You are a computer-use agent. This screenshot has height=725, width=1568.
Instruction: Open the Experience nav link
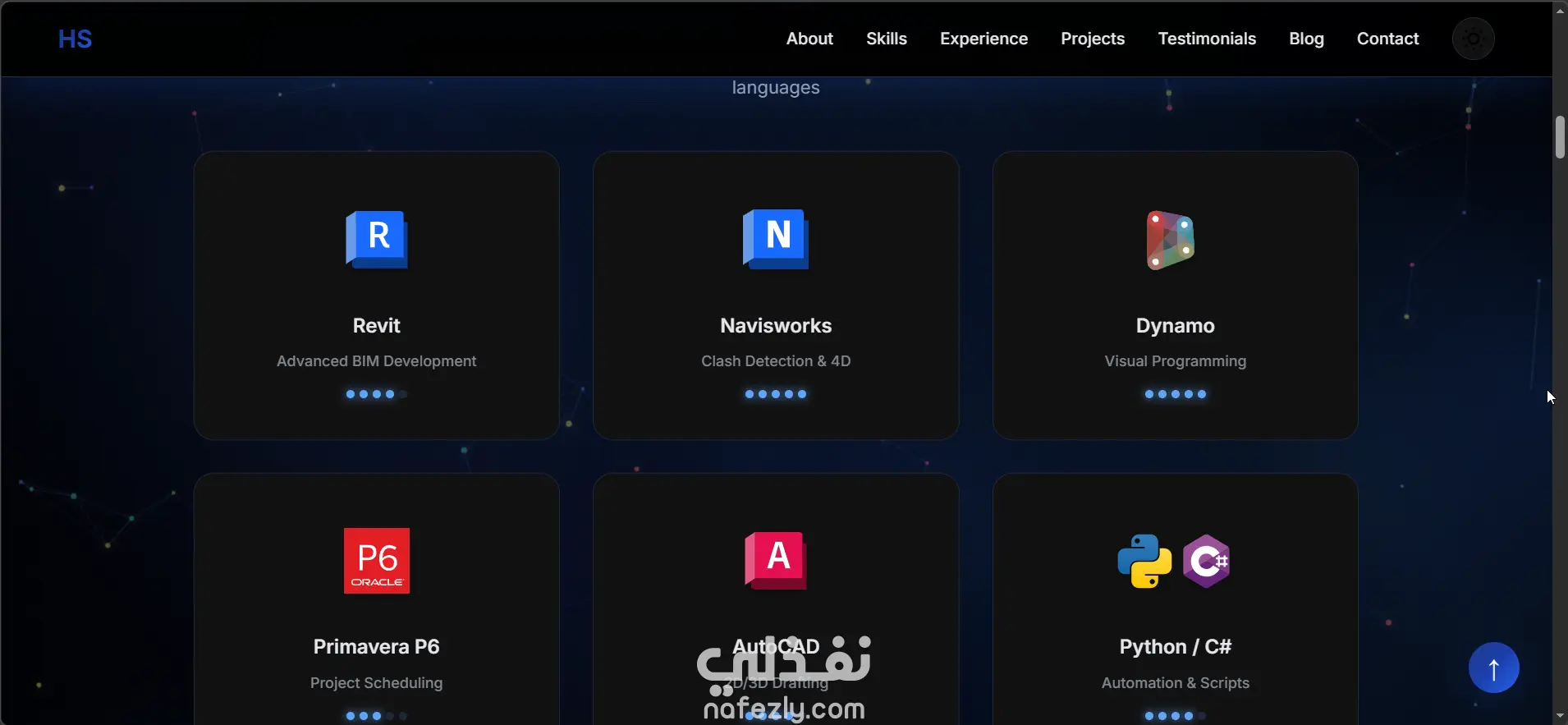click(x=983, y=39)
